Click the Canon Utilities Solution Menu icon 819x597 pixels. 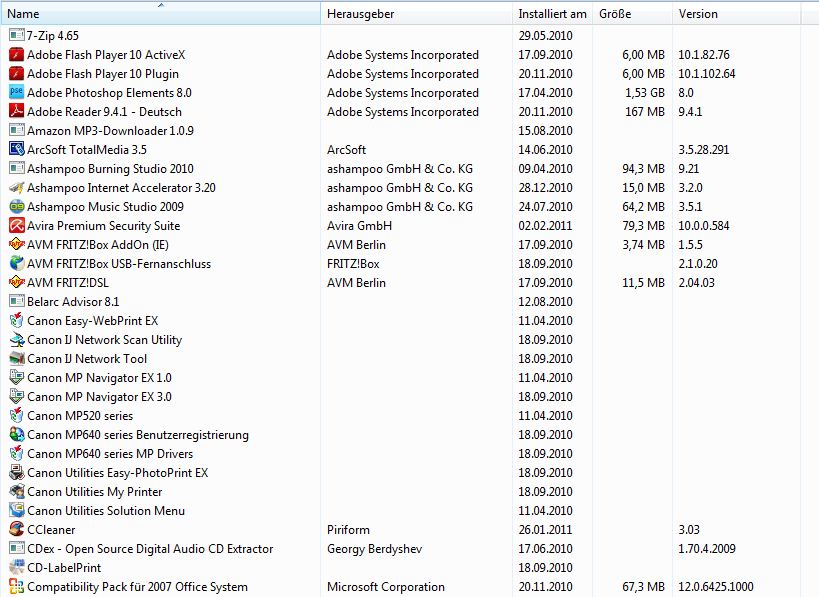click(x=17, y=510)
